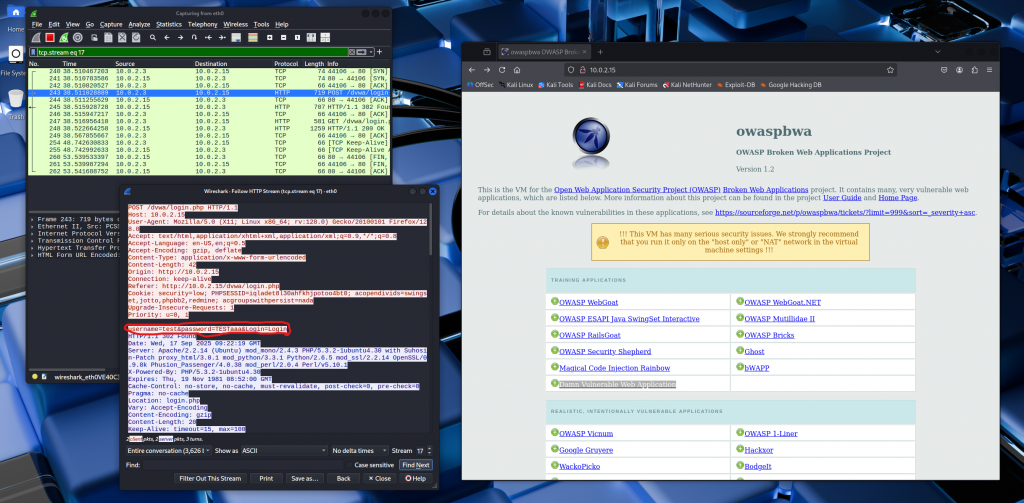Viewport: 1024px width, 503px height.
Task: Open display filter history dropdown
Action: (x=371, y=52)
